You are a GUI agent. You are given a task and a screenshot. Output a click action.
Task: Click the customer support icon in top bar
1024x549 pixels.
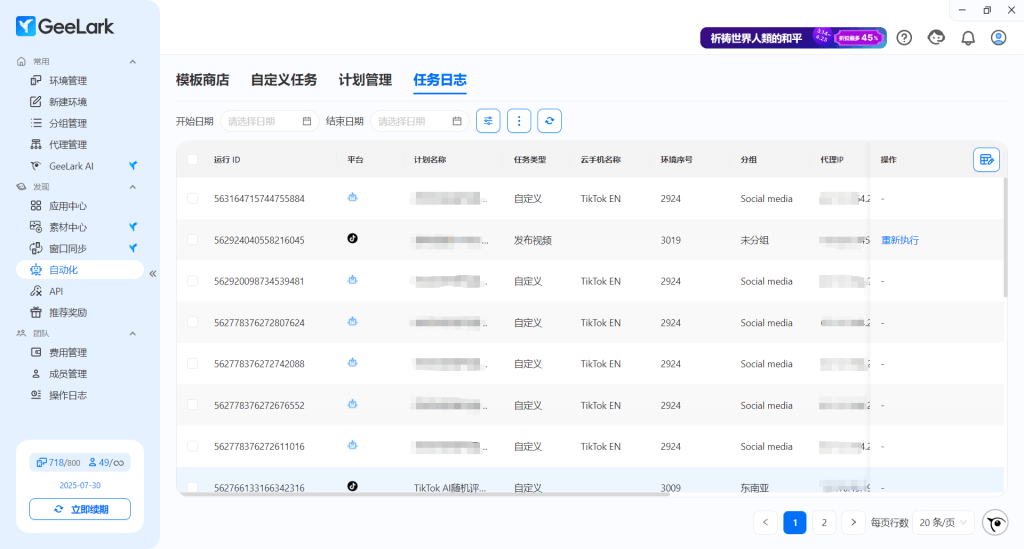936,38
